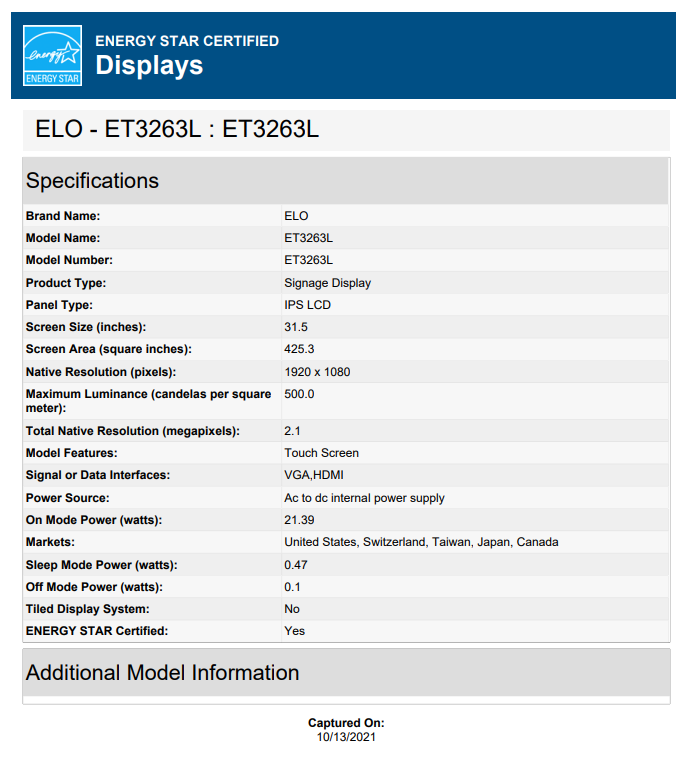
Task: Click the ENERGY STAR logo icon
Action: tap(52, 55)
